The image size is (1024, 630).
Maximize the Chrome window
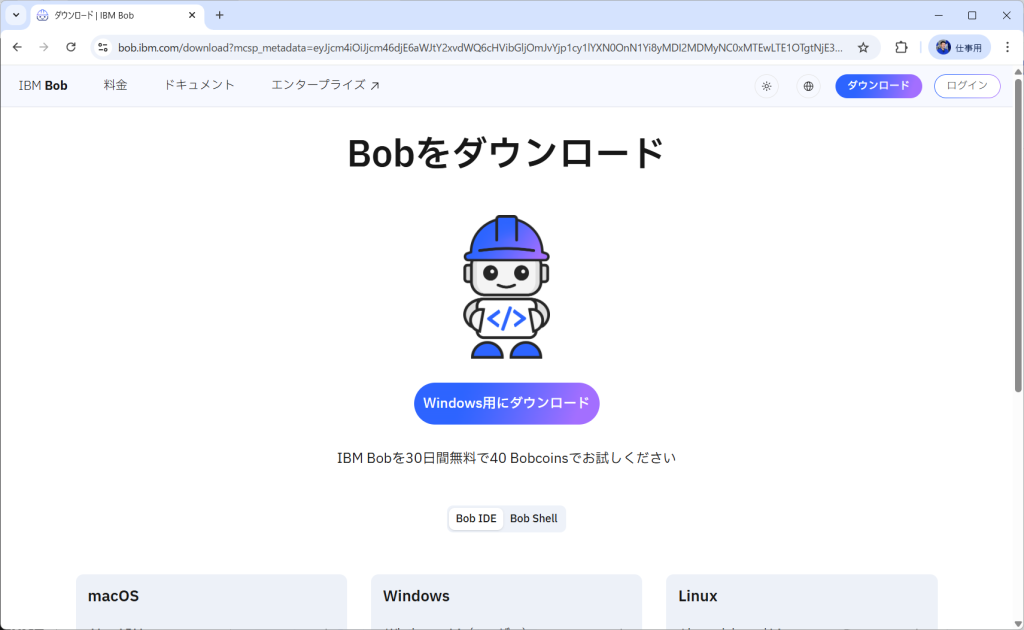click(972, 15)
